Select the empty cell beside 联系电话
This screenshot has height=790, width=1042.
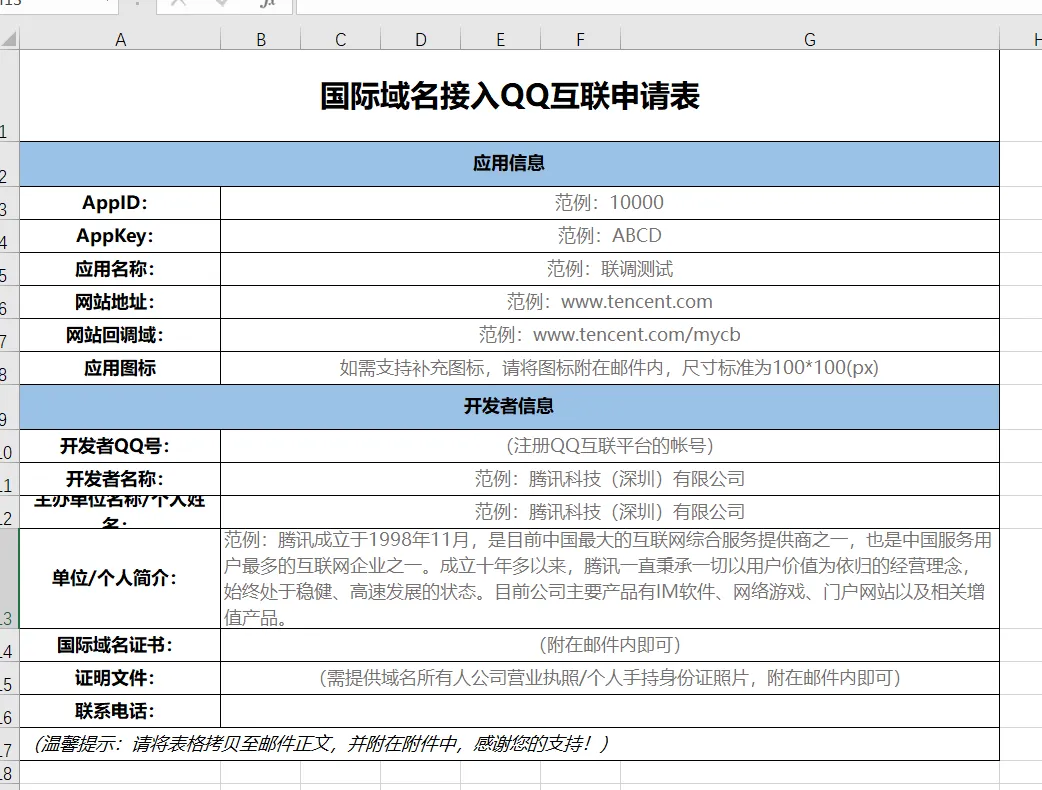(609, 711)
